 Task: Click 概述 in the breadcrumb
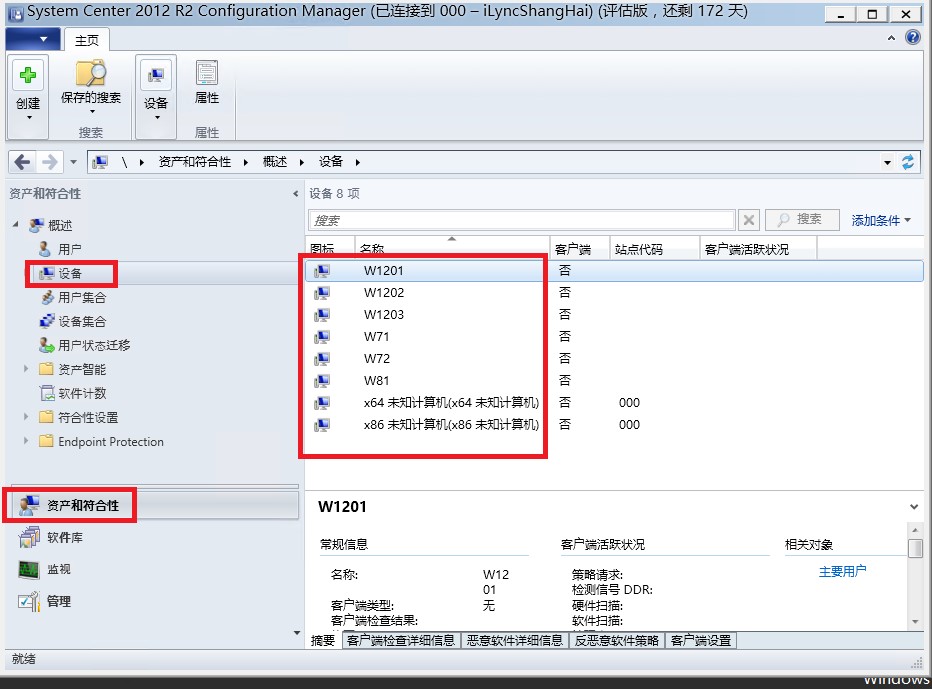click(x=275, y=162)
